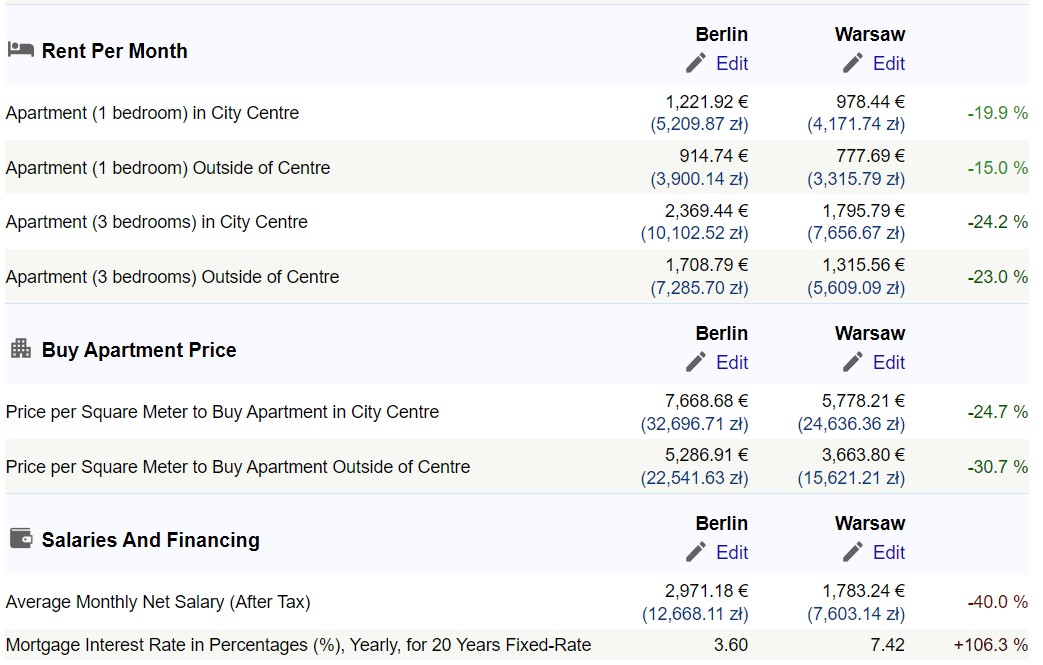1043x665 pixels.
Task: Select the Average Monthly Net Salary row label
Action: (x=158, y=602)
